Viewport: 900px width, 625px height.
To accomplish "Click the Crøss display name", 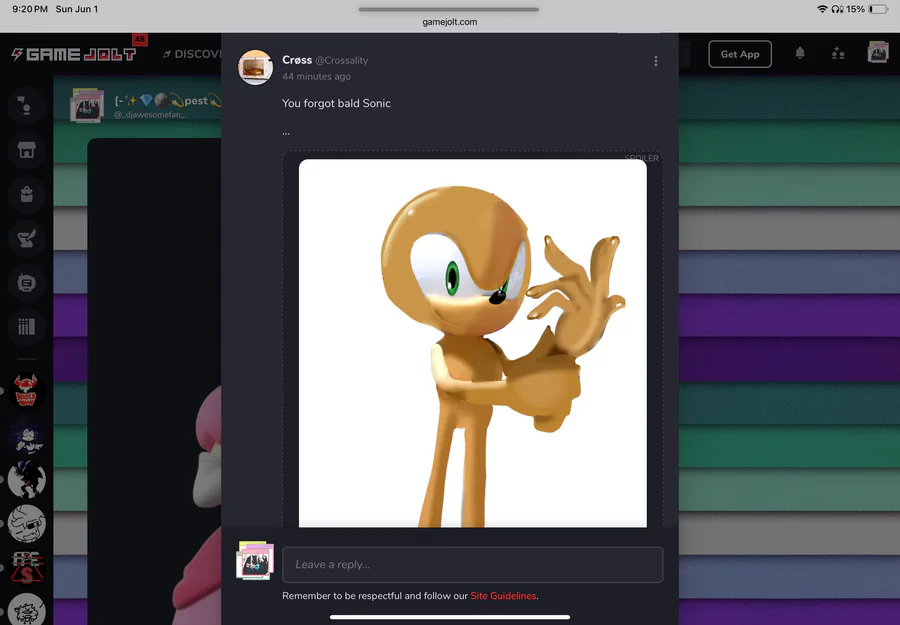I will pos(297,60).
